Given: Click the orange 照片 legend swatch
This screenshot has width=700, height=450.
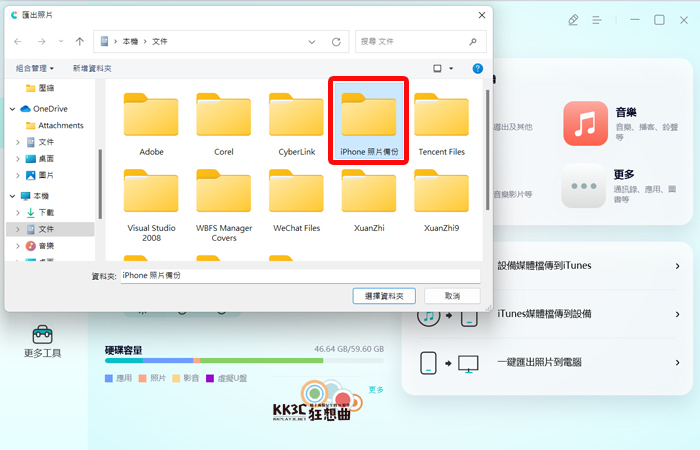Looking at the screenshot, I should click(142, 379).
